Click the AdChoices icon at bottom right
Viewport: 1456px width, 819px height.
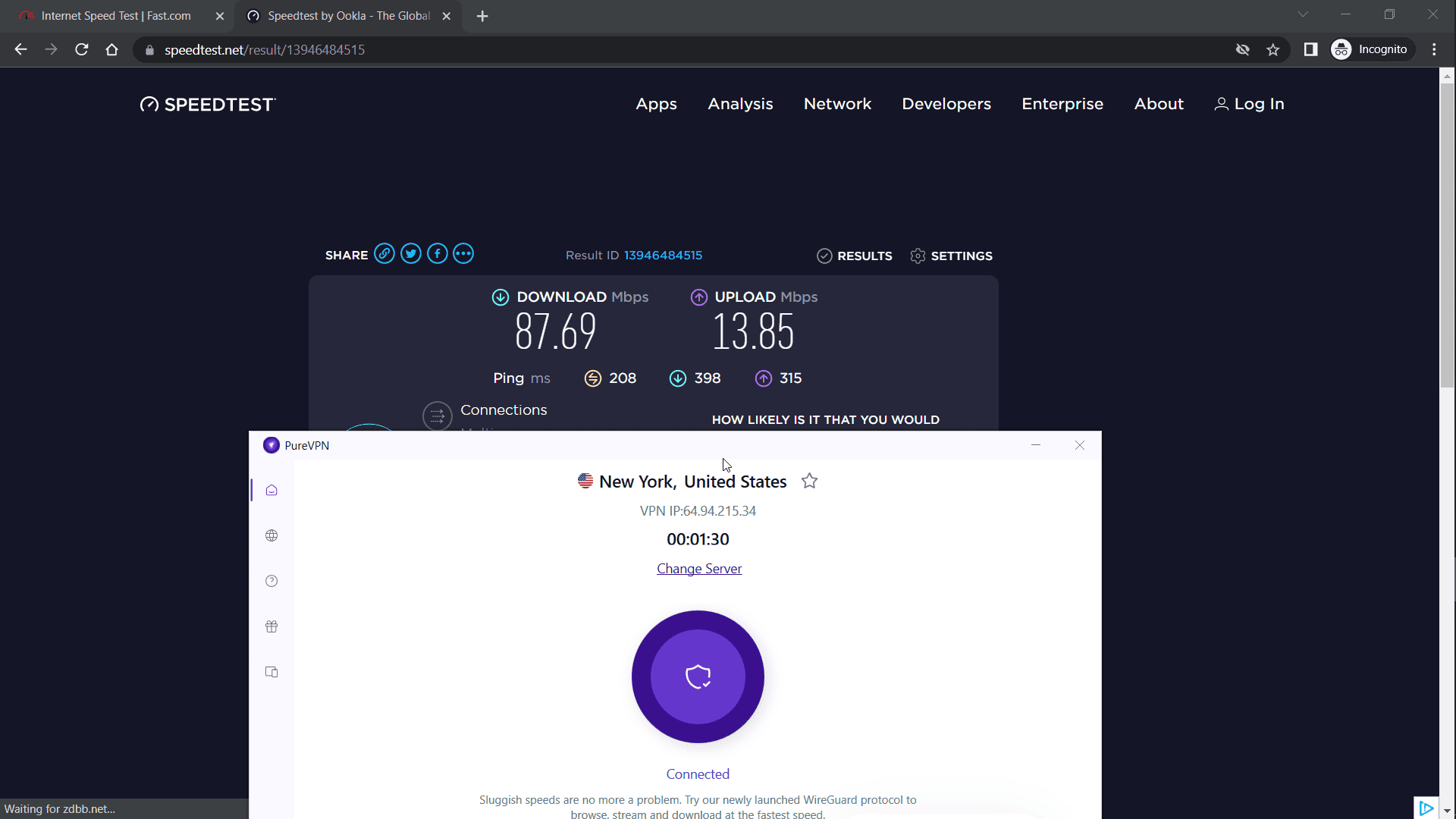[1426, 808]
